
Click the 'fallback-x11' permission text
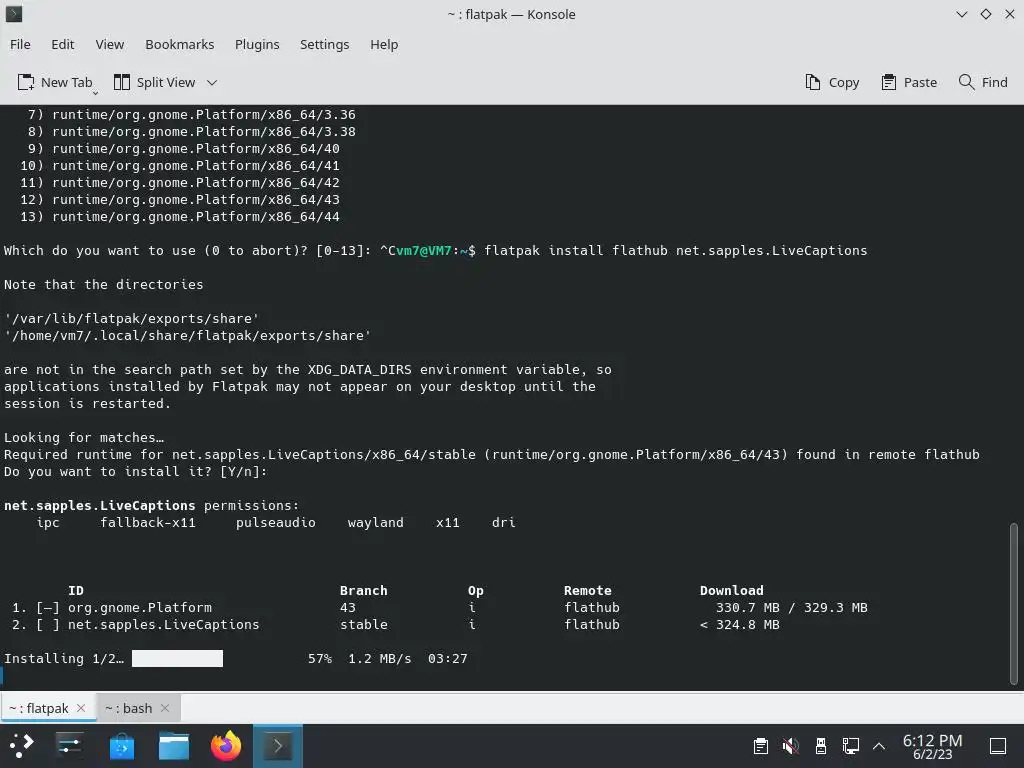pos(148,522)
